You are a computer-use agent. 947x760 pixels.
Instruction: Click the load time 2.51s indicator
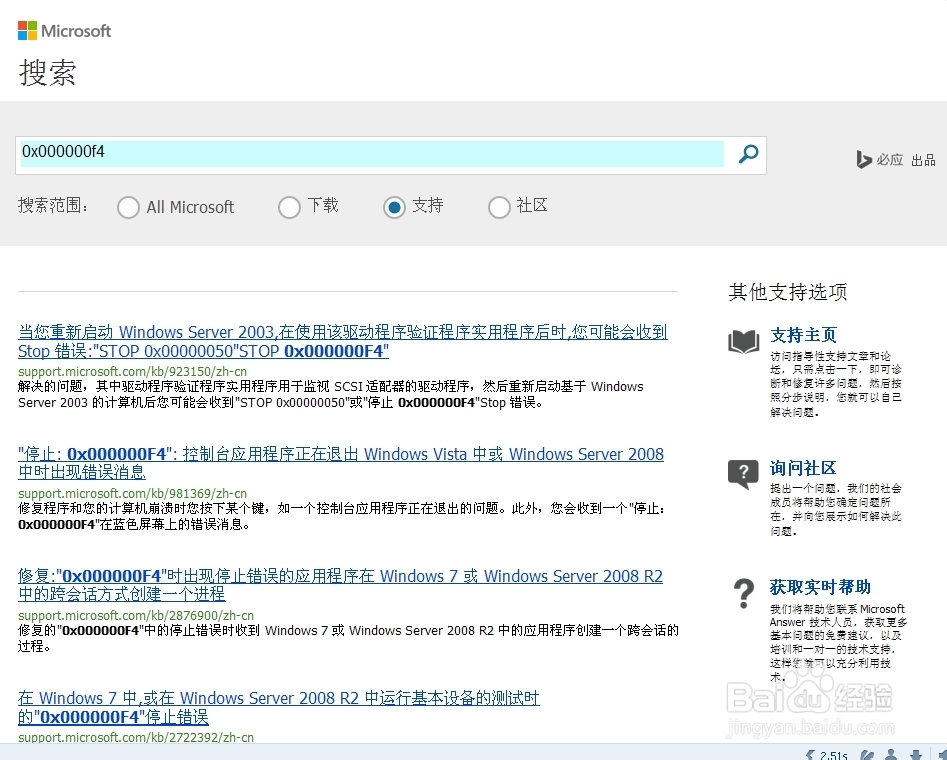point(827,755)
